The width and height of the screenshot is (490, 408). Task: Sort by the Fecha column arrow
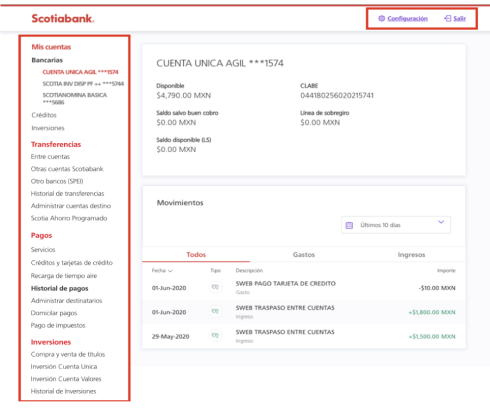coord(170,271)
